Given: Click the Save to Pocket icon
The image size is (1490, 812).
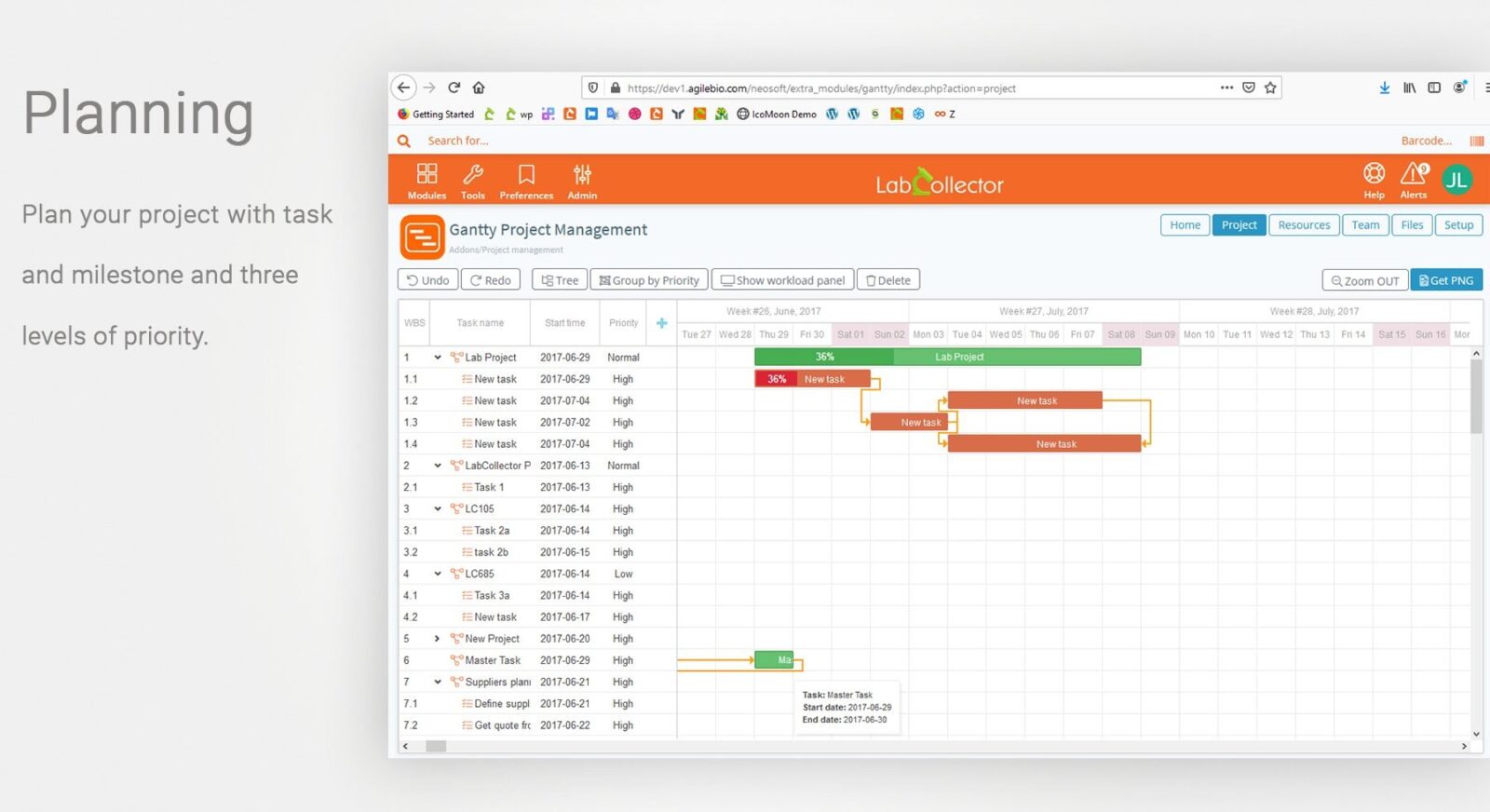Looking at the screenshot, I should 1249,88.
